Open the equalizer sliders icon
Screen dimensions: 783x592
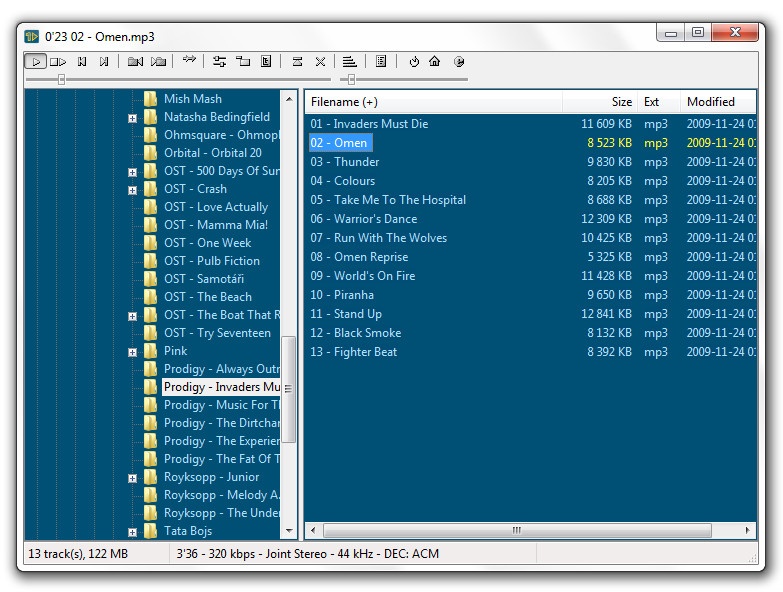(219, 62)
